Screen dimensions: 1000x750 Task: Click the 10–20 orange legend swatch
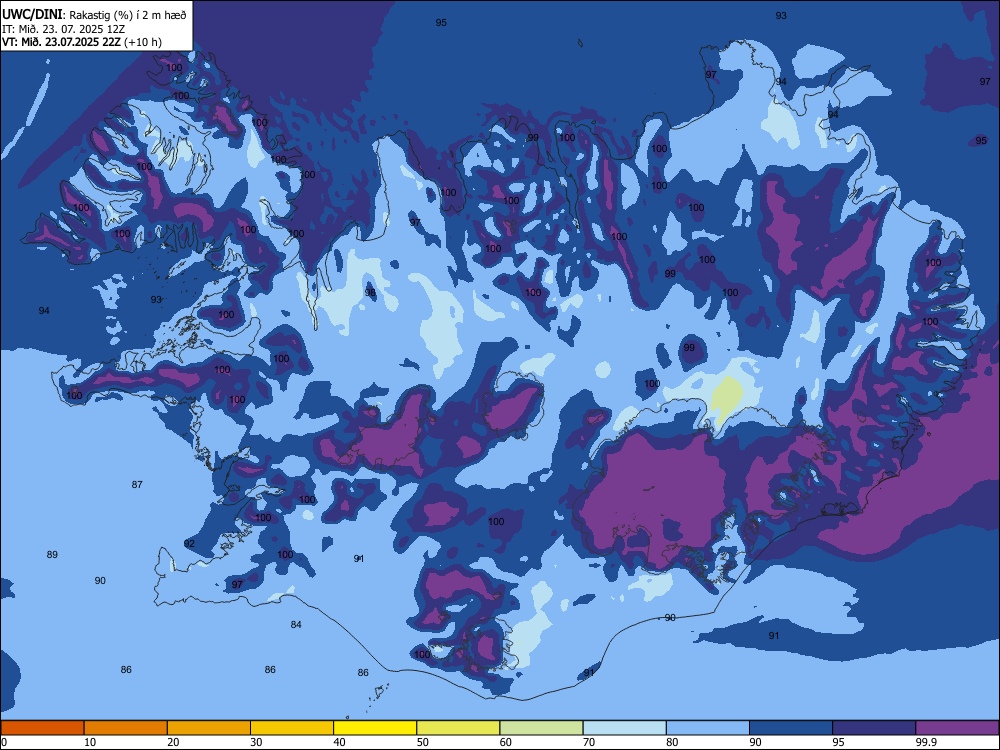(126, 728)
